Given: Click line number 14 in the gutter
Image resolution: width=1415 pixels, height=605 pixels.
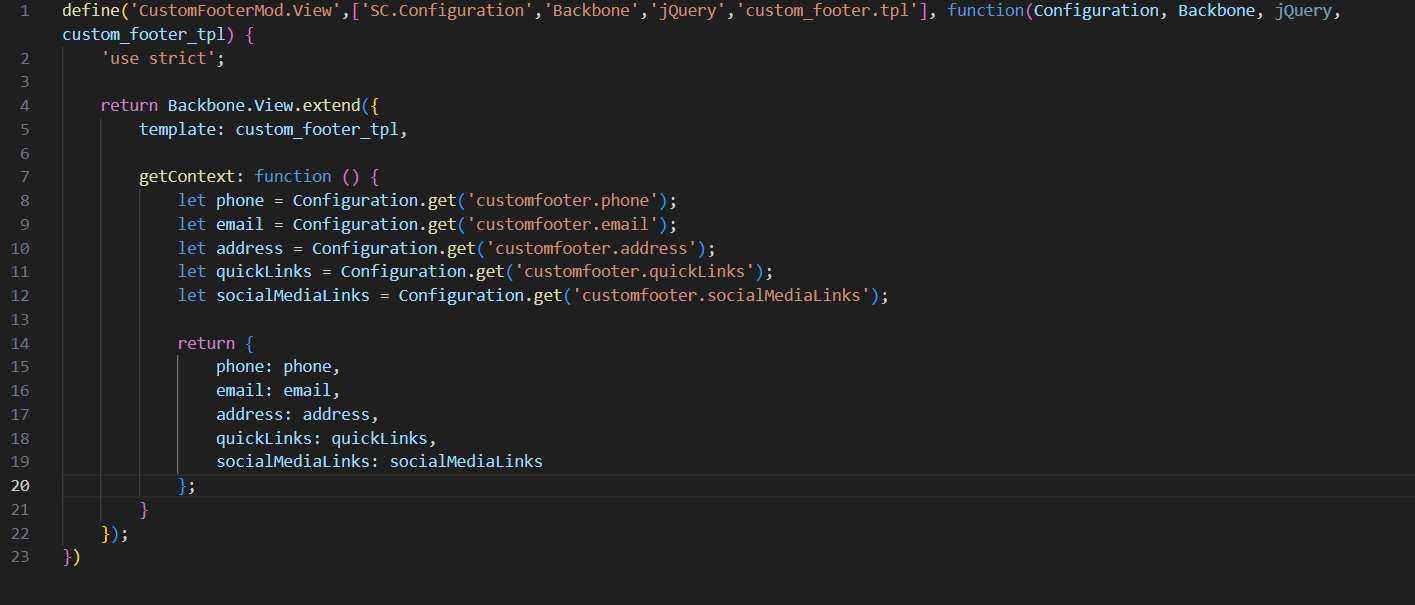Looking at the screenshot, I should 24,343.
